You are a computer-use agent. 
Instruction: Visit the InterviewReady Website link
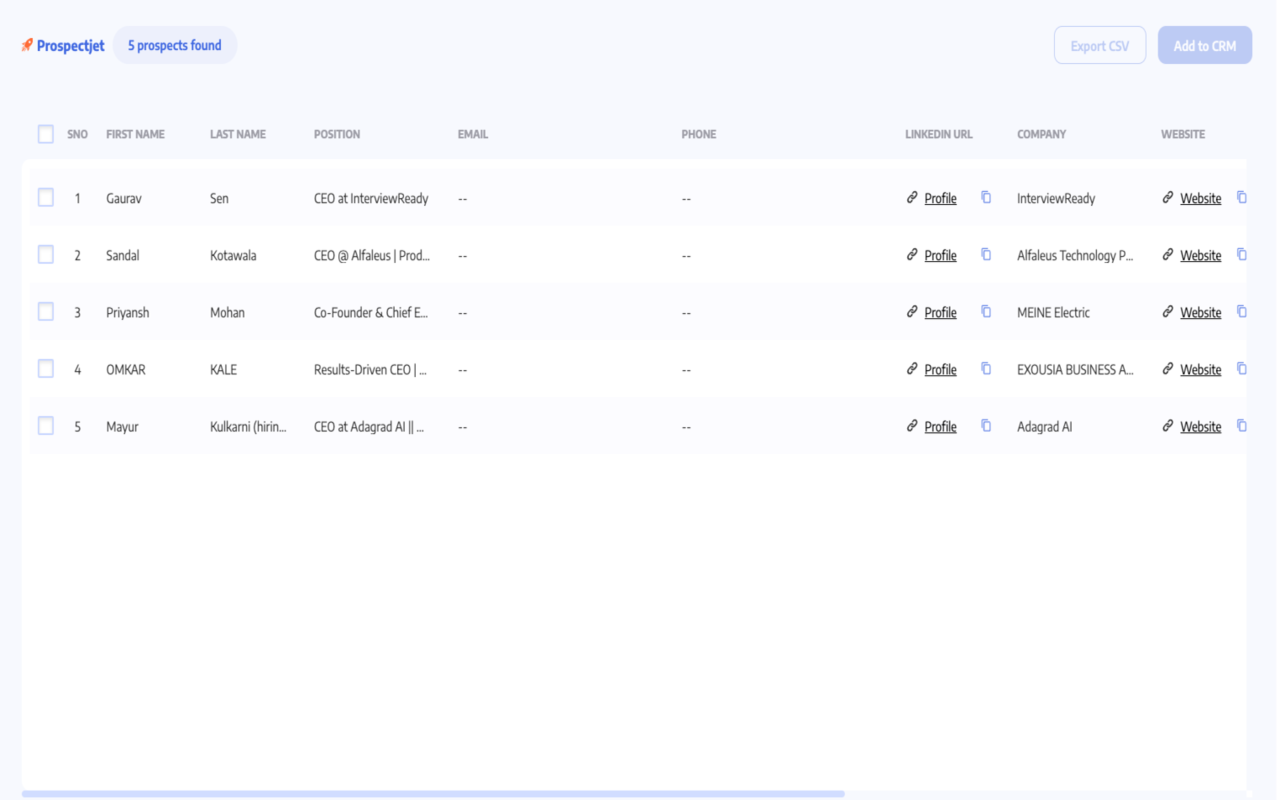tap(1200, 198)
